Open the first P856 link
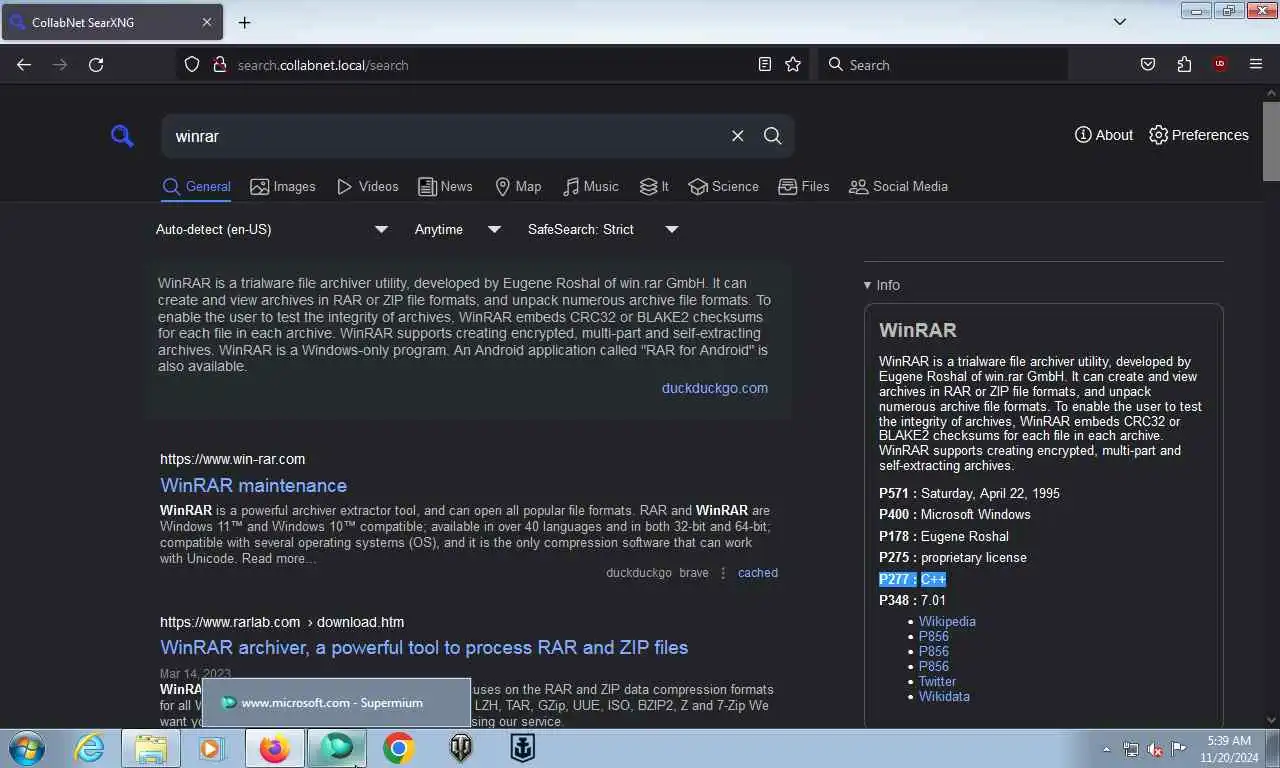Image resolution: width=1280 pixels, height=768 pixels. point(934,636)
